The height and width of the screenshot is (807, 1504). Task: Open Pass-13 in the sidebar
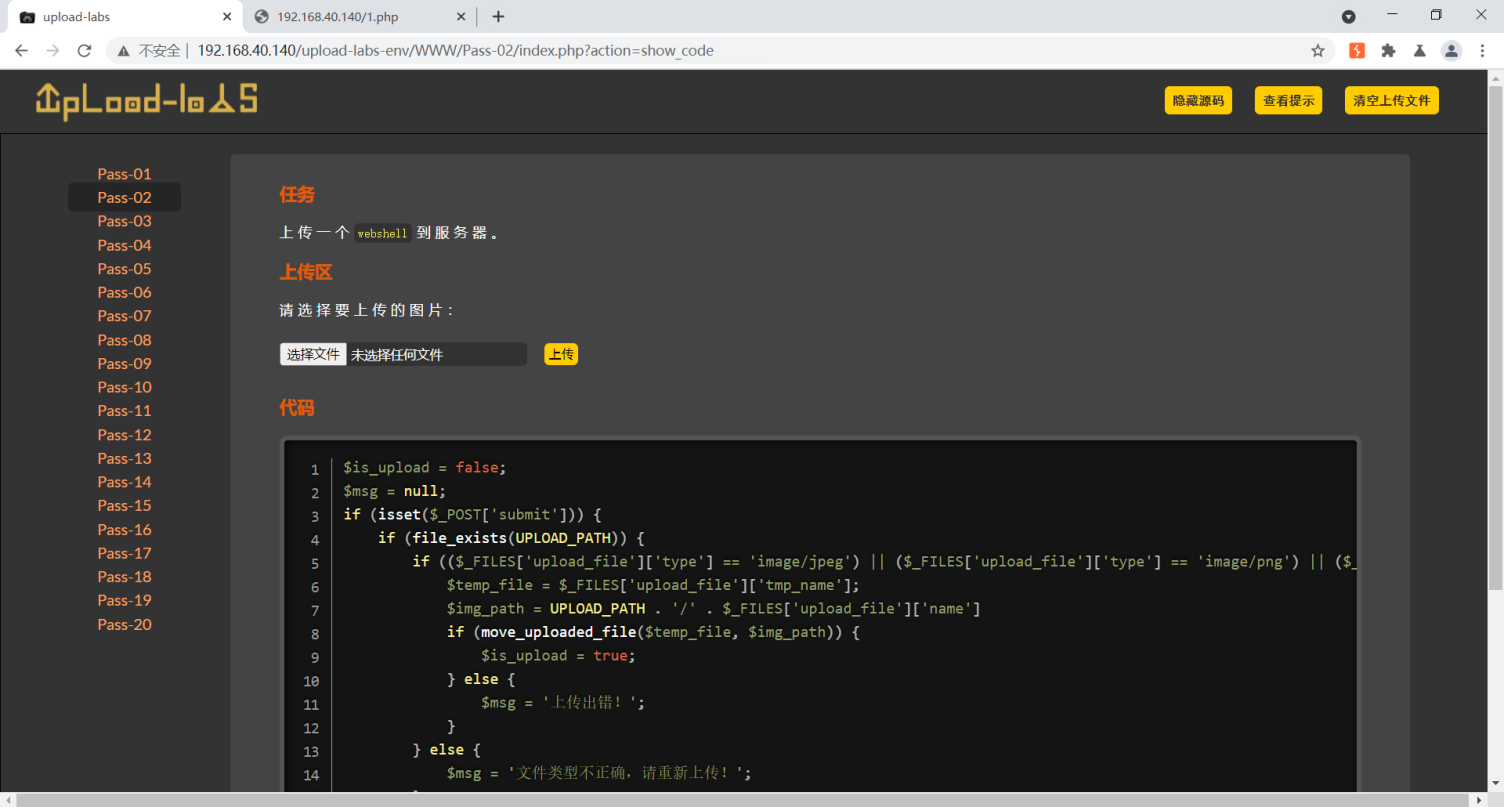pyautogui.click(x=124, y=458)
